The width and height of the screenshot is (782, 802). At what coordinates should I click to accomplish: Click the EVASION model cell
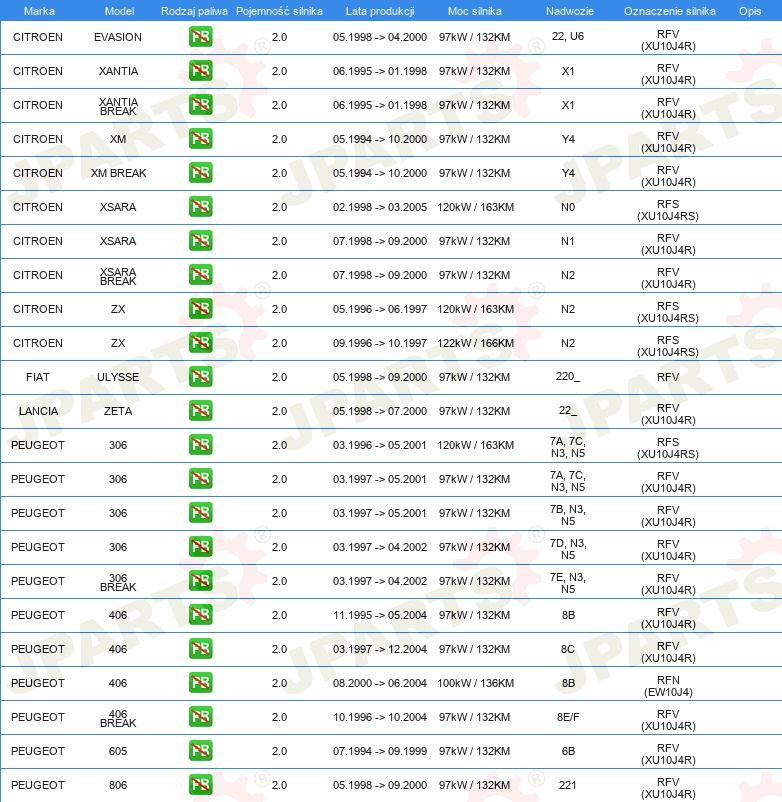(118, 37)
